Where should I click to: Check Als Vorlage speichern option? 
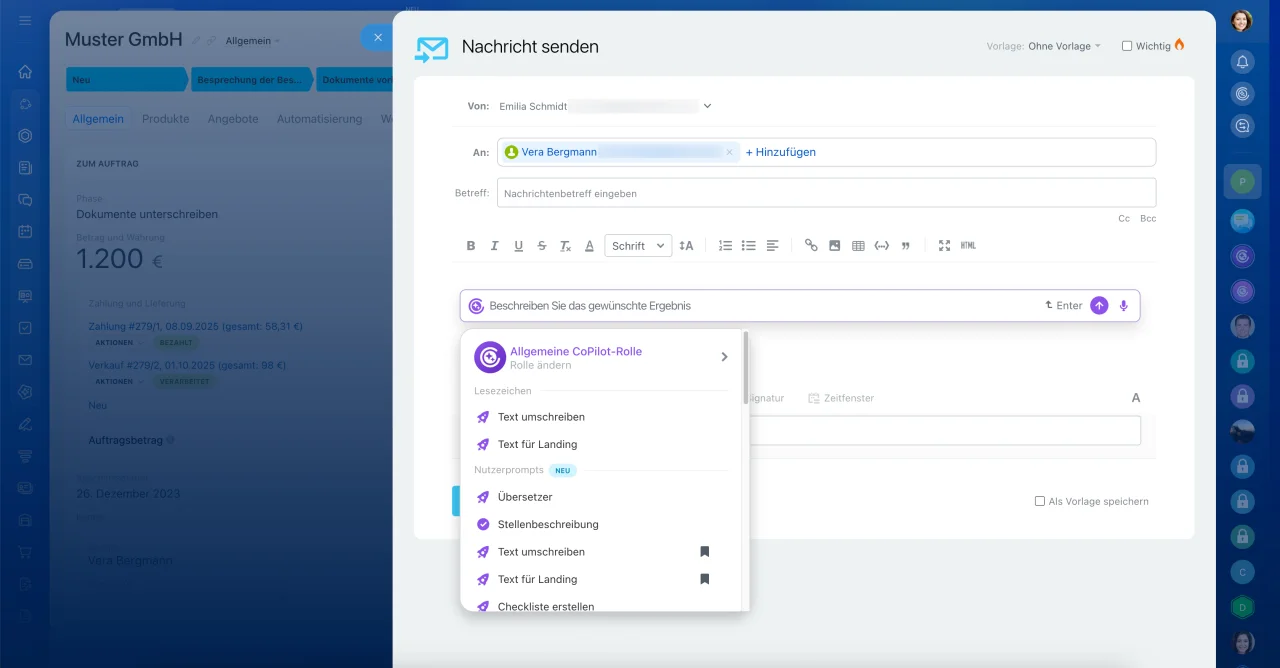click(x=1040, y=501)
